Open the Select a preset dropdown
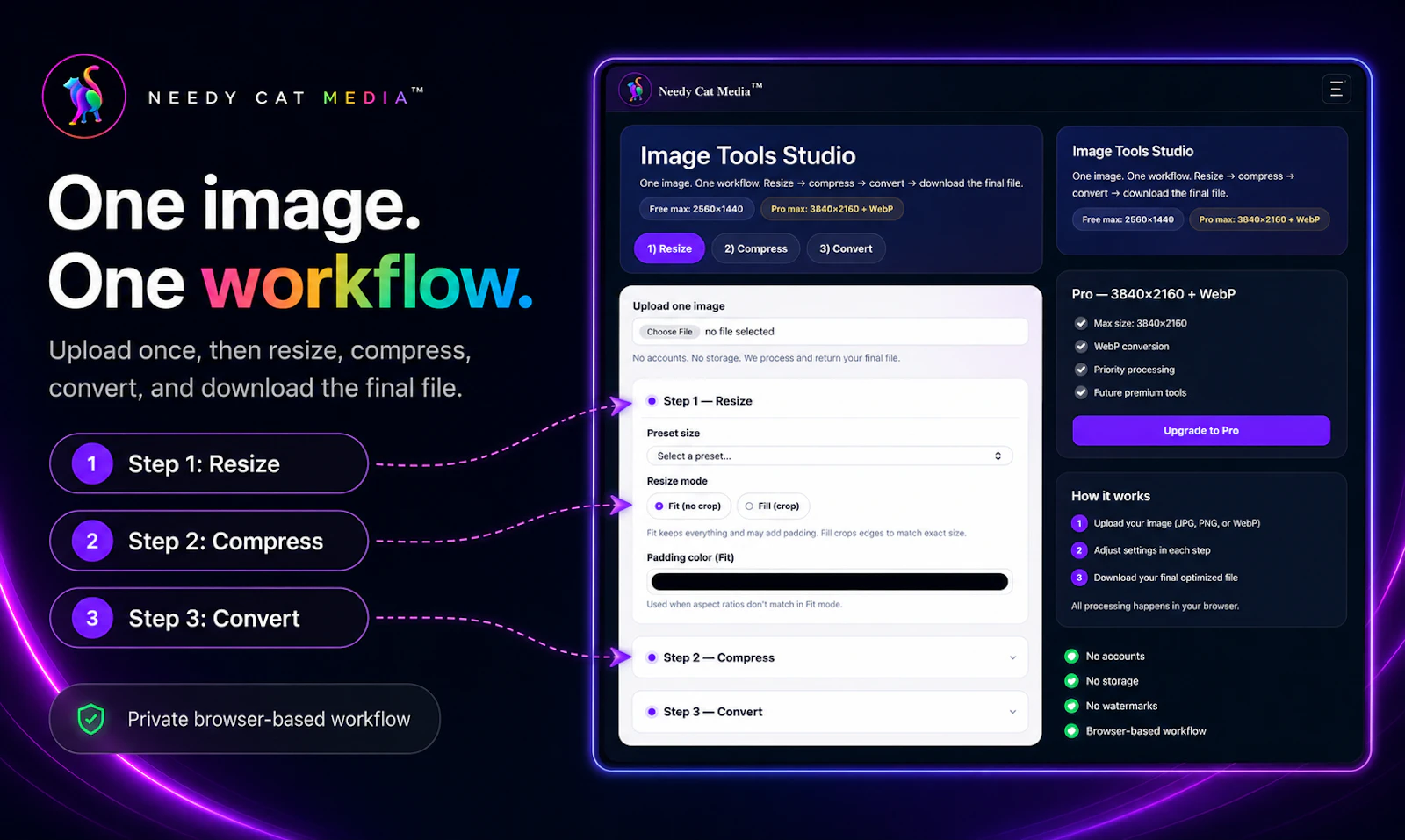The height and width of the screenshot is (840, 1405). (x=830, y=456)
